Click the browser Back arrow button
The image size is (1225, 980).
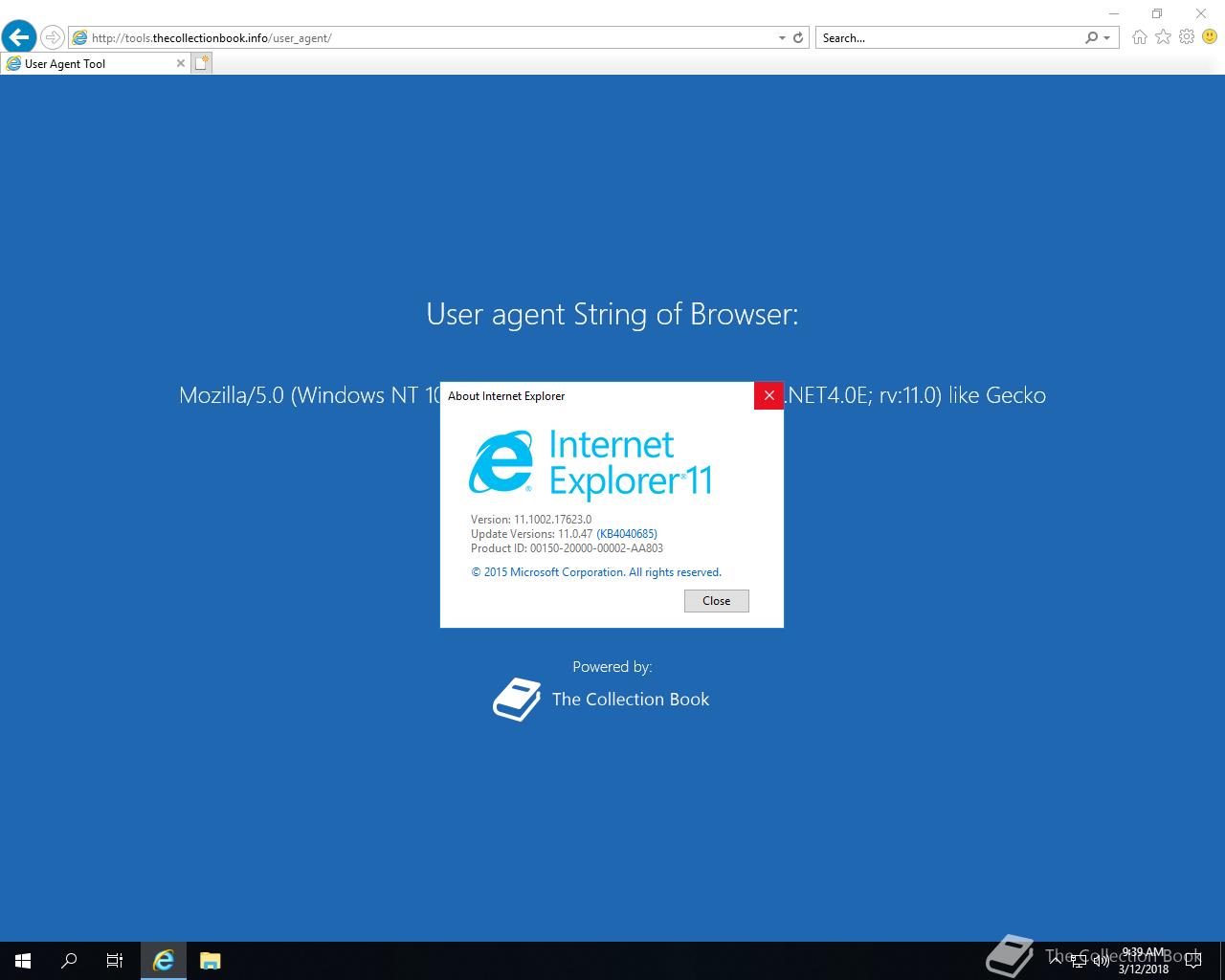pyautogui.click(x=19, y=37)
